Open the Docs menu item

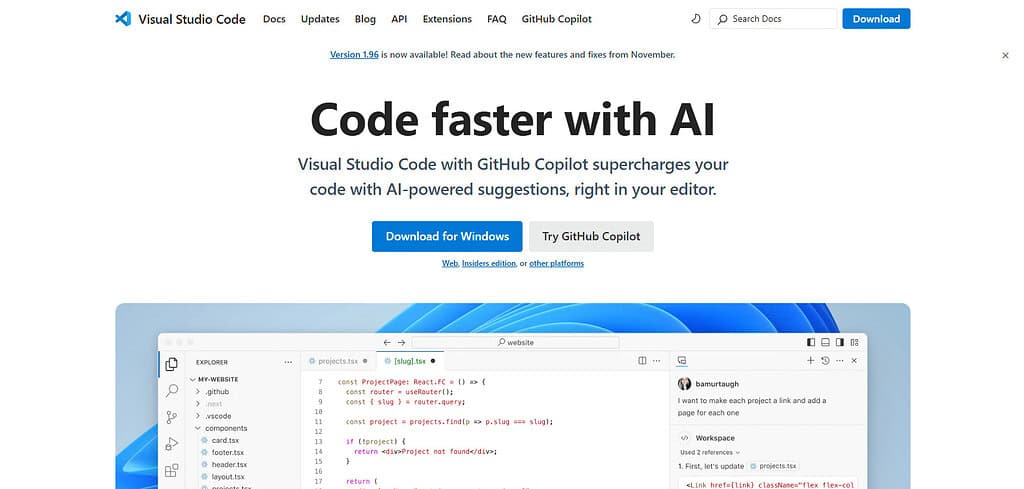tap(274, 19)
